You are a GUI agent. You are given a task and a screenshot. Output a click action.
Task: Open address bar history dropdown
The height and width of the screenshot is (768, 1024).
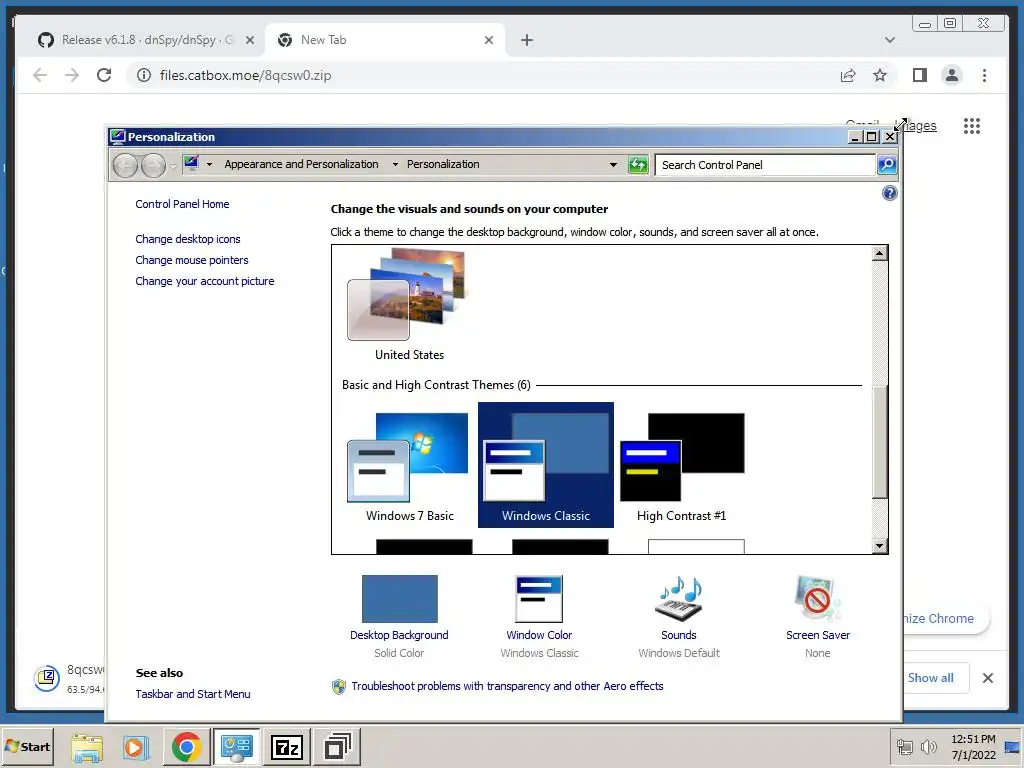613,165
